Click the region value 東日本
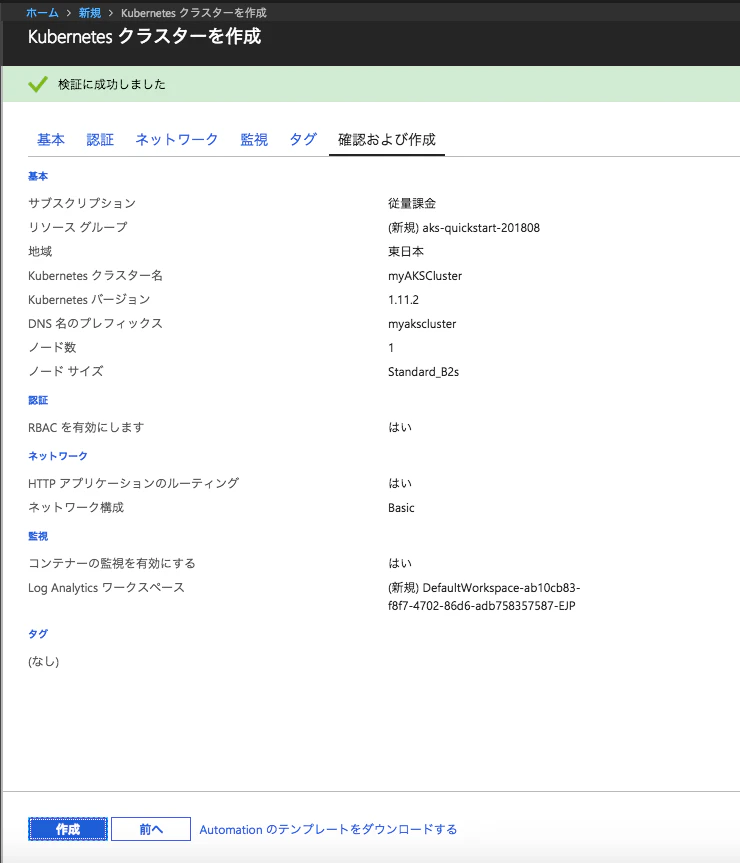 (x=406, y=252)
